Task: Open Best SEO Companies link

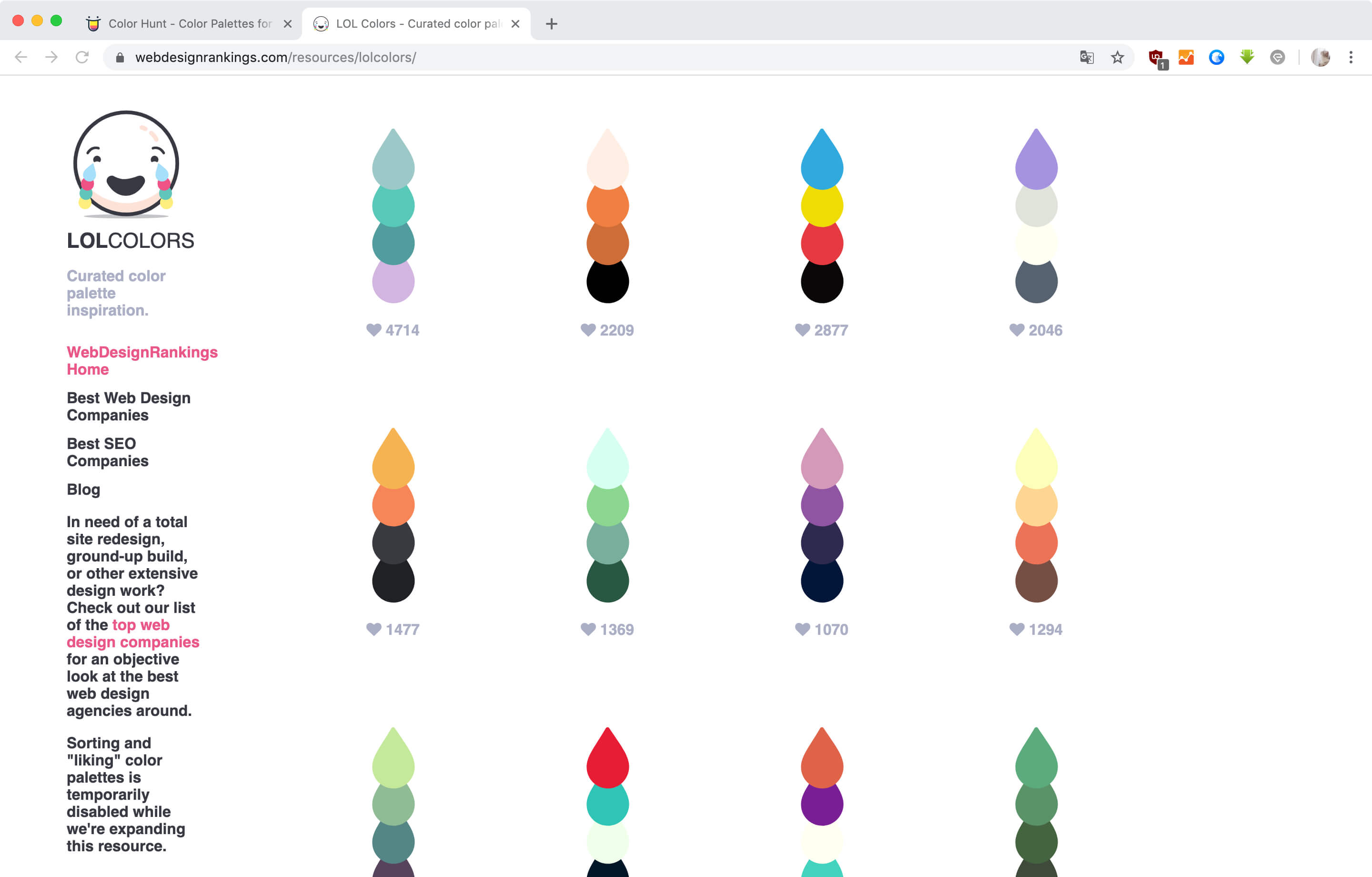Action: tap(108, 452)
